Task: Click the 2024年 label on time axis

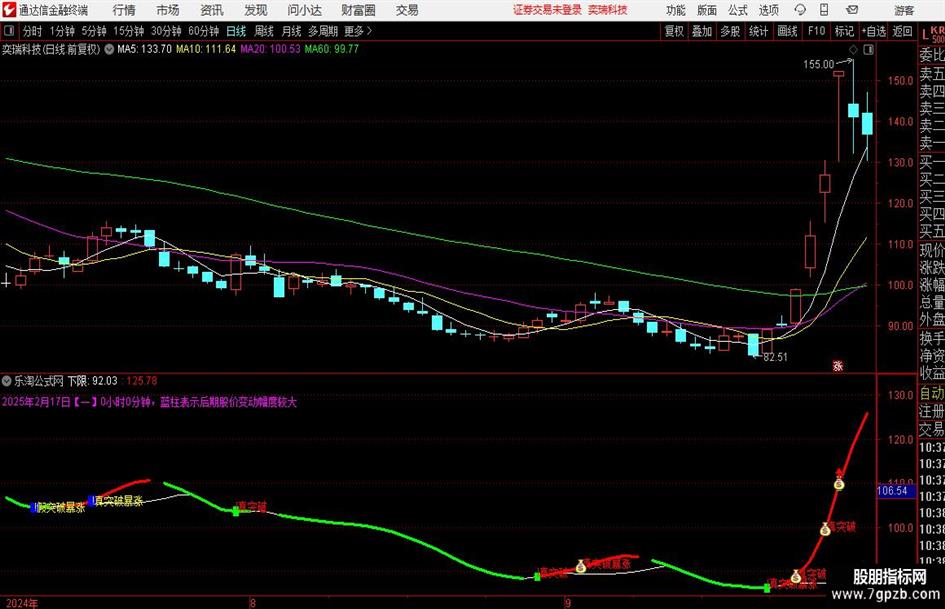Action: (20, 603)
